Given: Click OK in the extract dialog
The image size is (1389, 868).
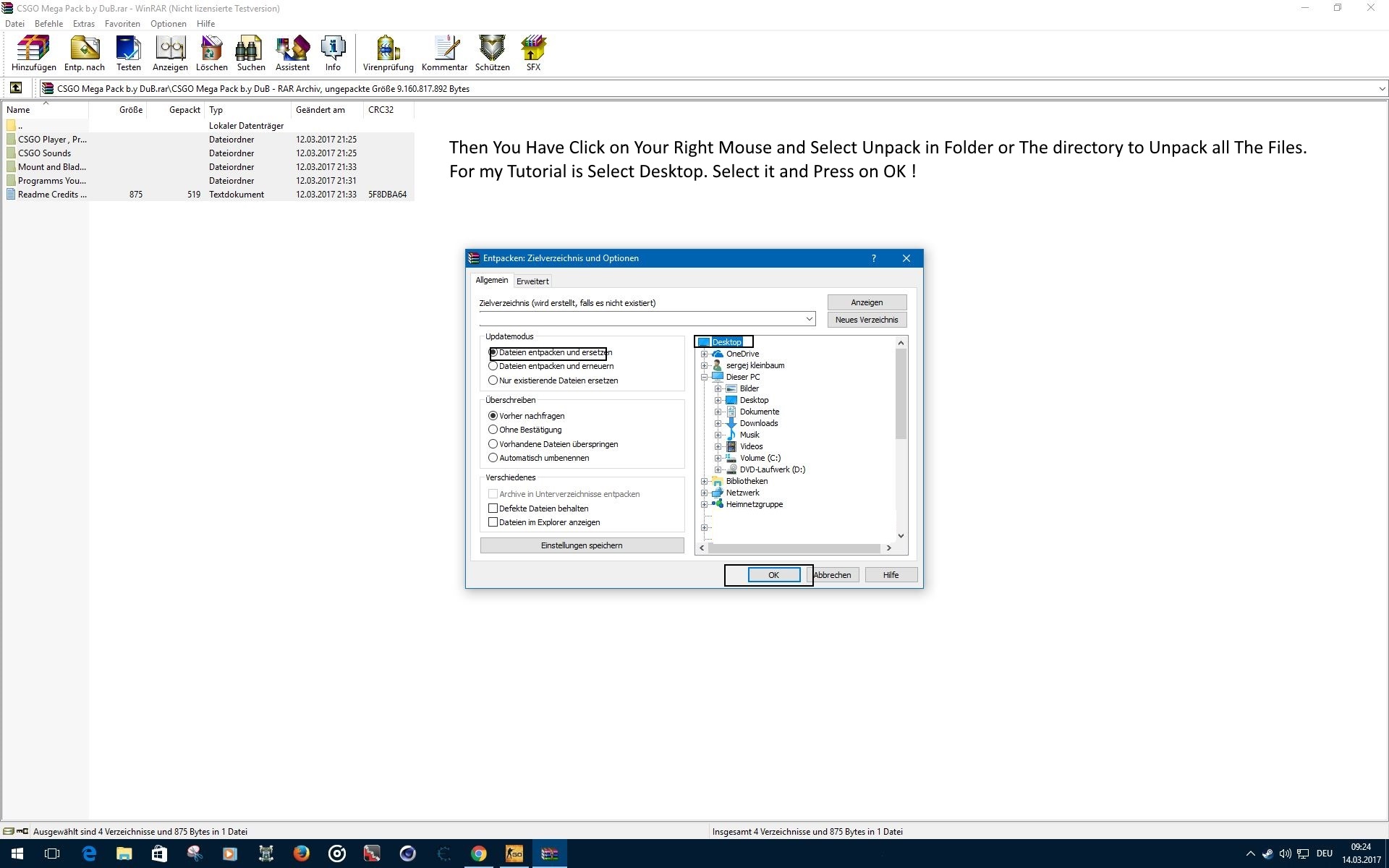Looking at the screenshot, I should click(773, 575).
